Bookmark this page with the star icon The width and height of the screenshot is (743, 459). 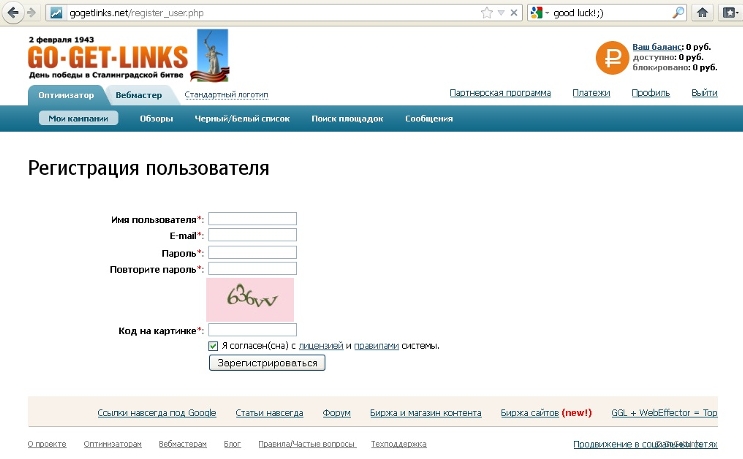click(x=486, y=13)
